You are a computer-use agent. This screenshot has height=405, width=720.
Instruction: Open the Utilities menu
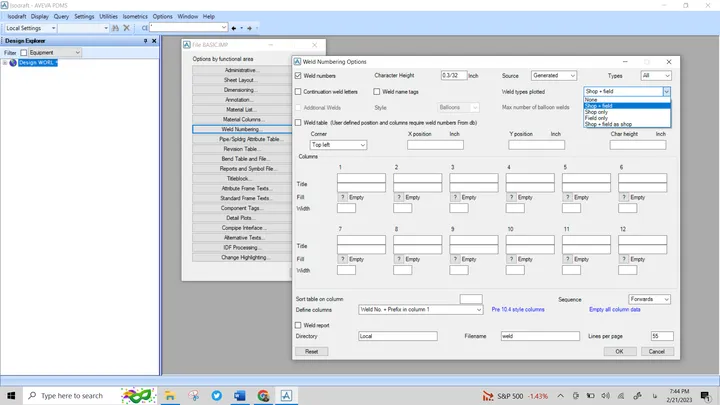[108, 17]
